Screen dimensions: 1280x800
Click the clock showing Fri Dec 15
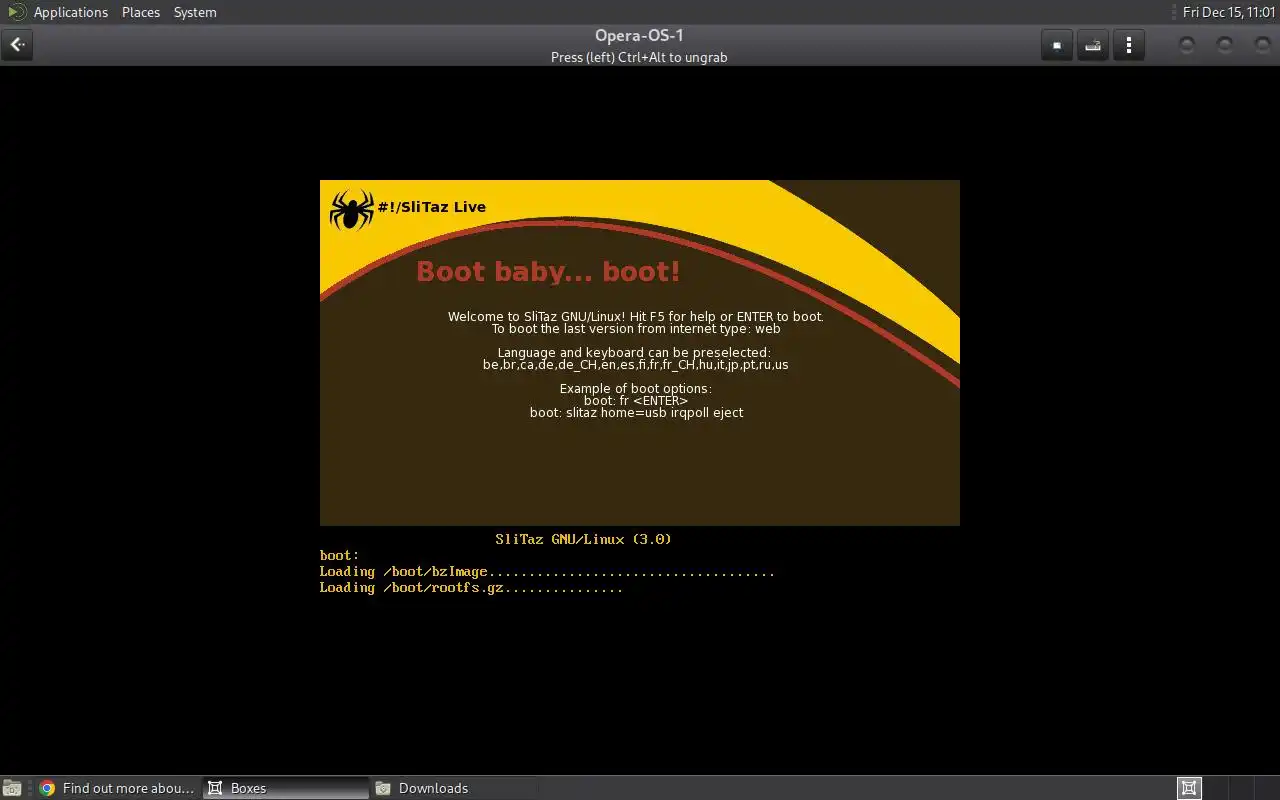pyautogui.click(x=1228, y=12)
